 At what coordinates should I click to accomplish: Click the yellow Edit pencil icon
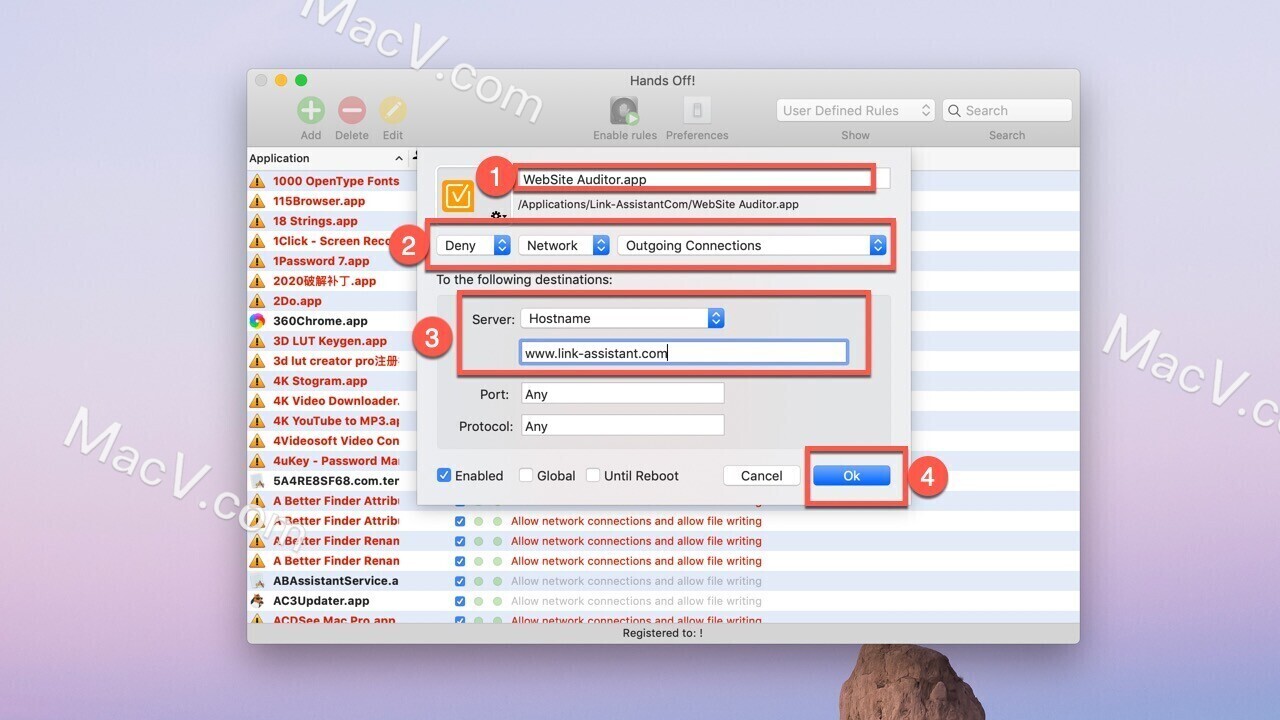point(393,110)
